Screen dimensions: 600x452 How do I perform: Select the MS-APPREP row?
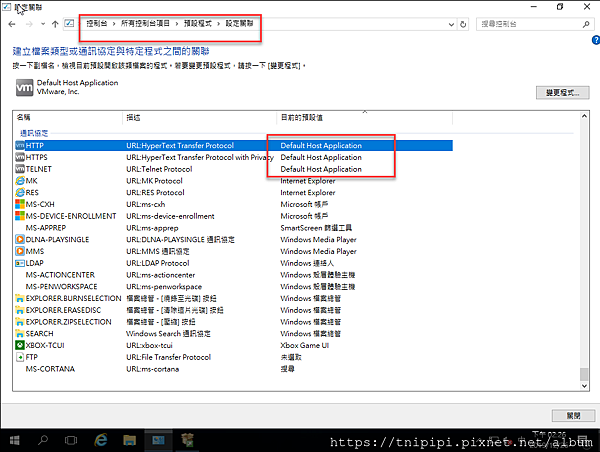[233, 228]
